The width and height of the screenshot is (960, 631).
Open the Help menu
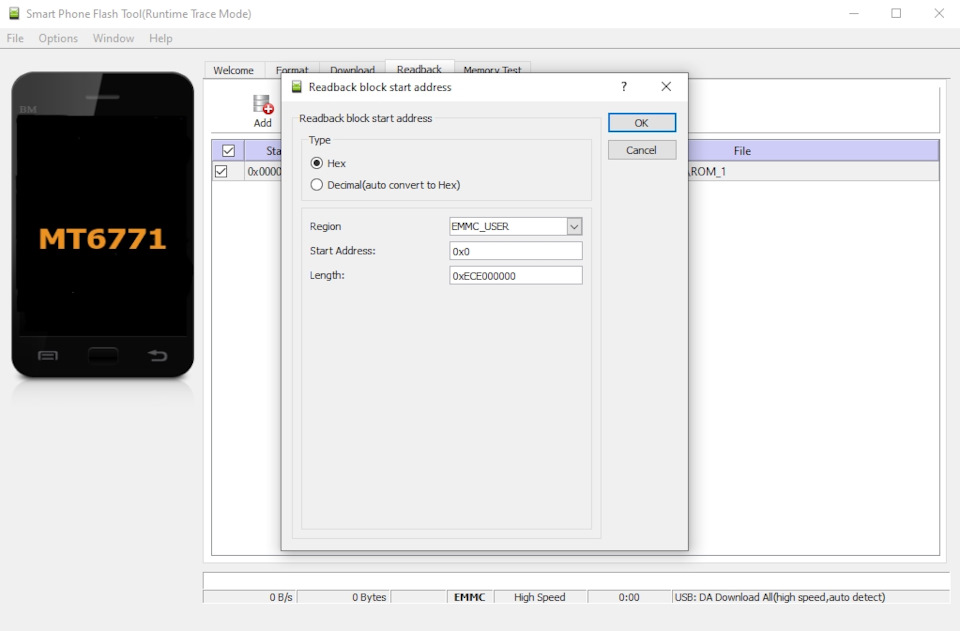[161, 38]
